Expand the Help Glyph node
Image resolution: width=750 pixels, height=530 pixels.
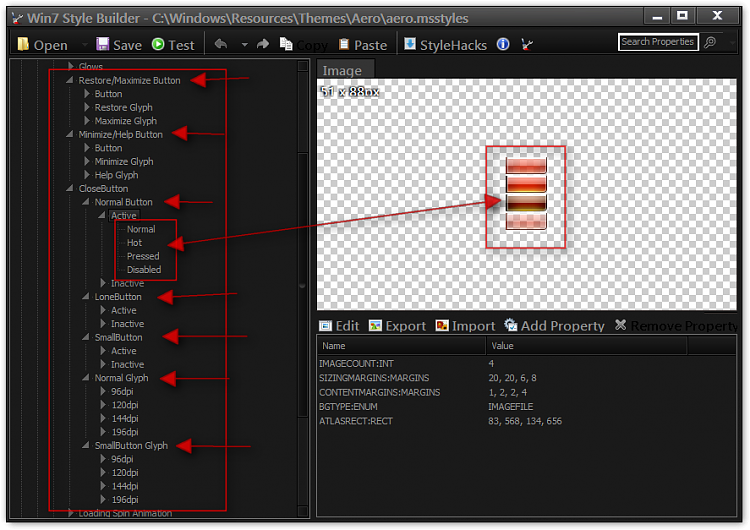tap(87, 175)
